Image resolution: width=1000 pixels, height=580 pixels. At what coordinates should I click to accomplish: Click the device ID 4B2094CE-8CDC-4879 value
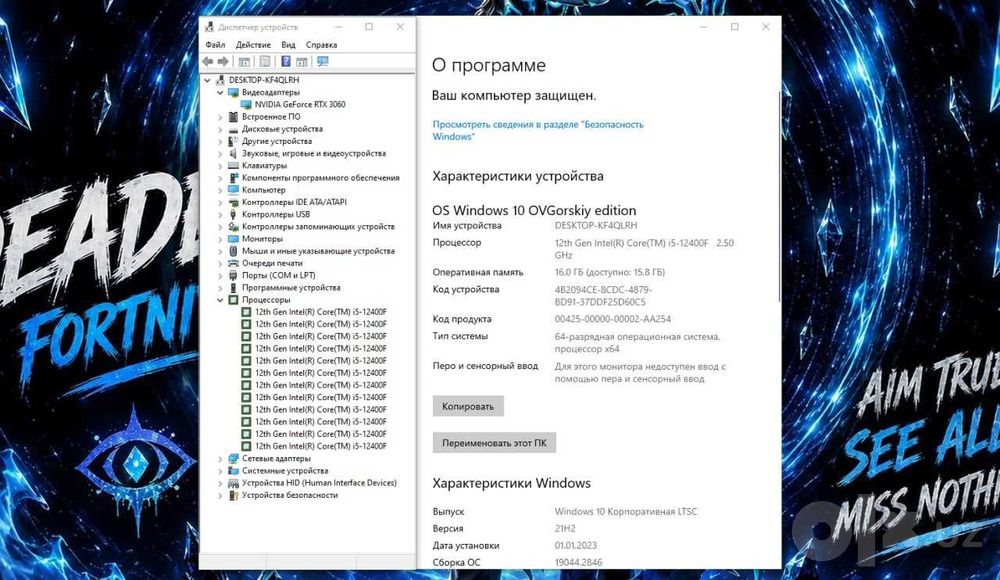pyautogui.click(x=603, y=295)
